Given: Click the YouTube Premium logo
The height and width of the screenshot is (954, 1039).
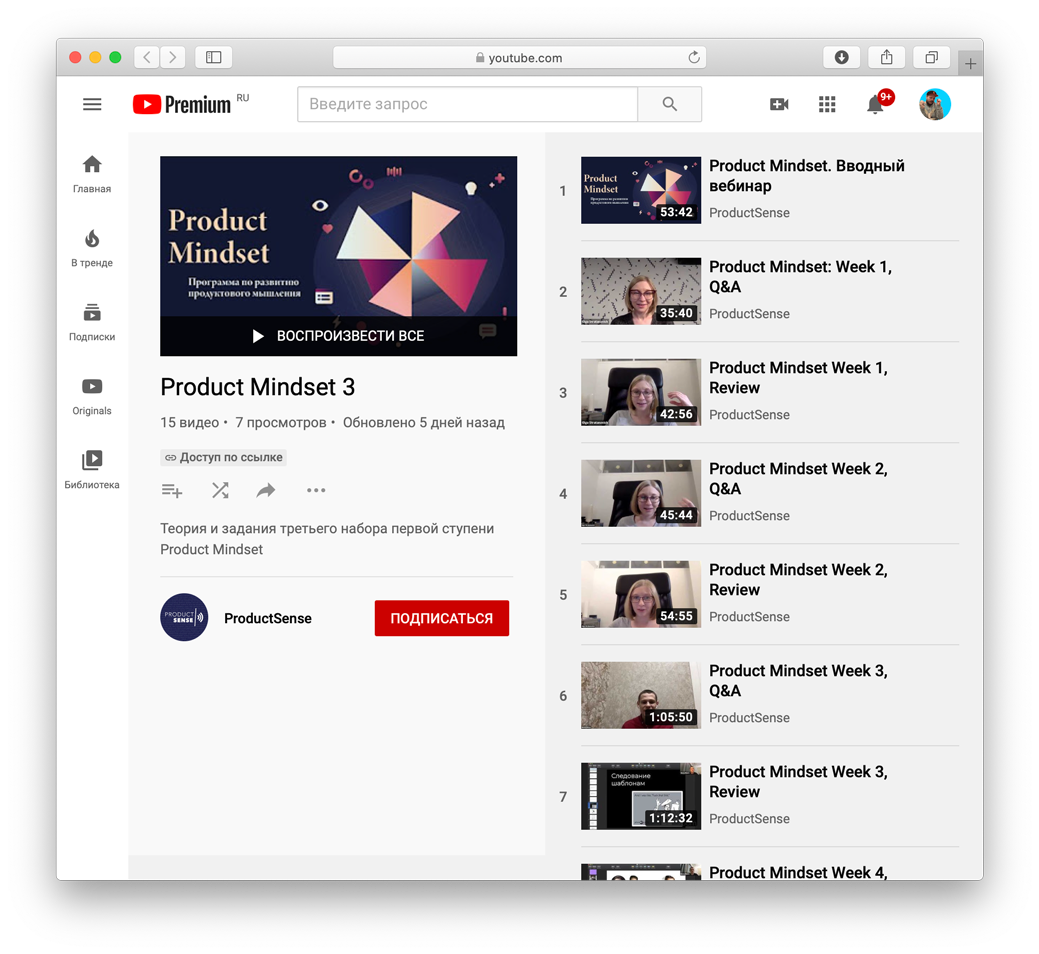Looking at the screenshot, I should 182,104.
